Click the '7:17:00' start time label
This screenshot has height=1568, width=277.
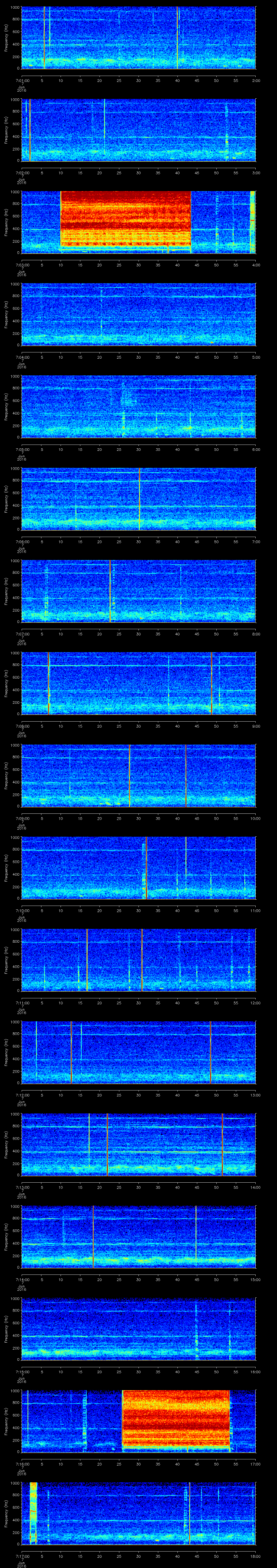(22, 1556)
